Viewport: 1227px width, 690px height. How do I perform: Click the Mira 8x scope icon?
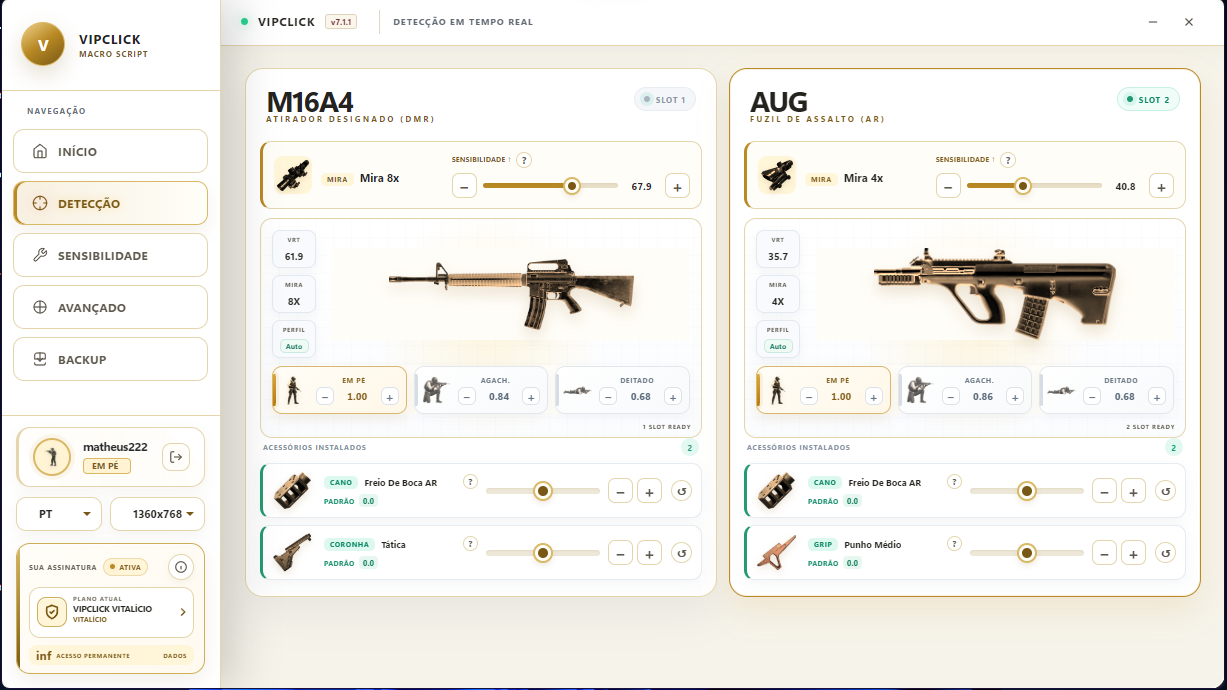pos(293,174)
